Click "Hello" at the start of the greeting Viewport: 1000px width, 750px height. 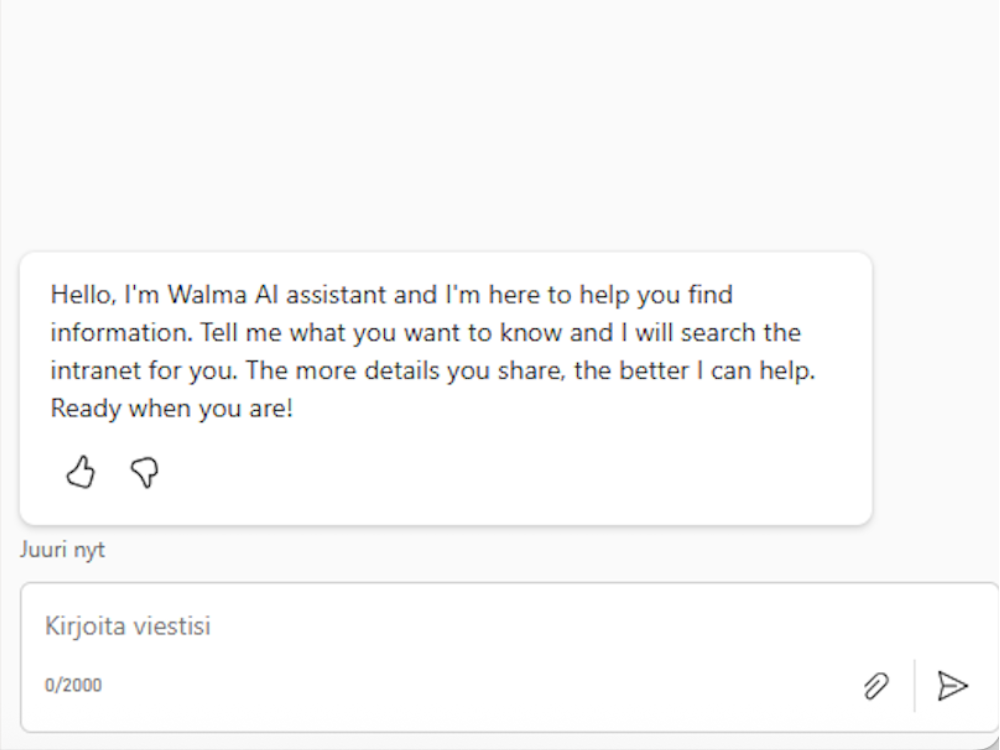tap(82, 295)
